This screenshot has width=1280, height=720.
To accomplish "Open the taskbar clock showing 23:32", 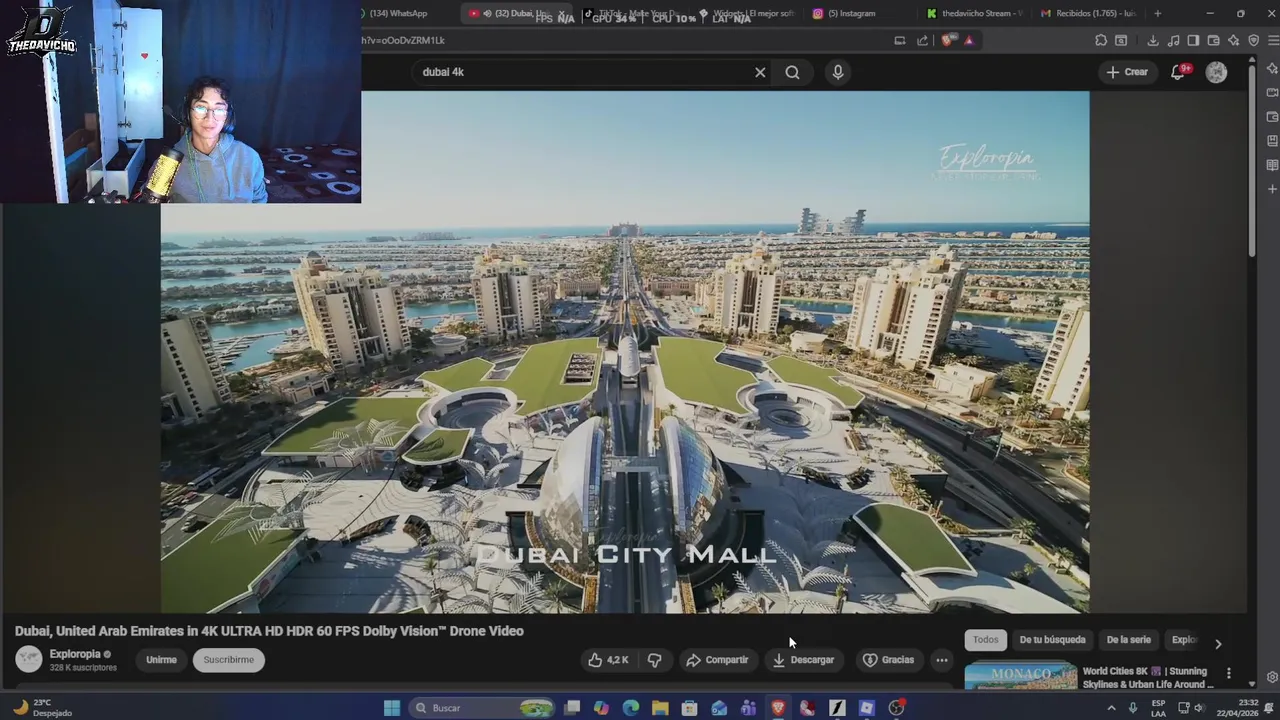I will [x=1236, y=708].
